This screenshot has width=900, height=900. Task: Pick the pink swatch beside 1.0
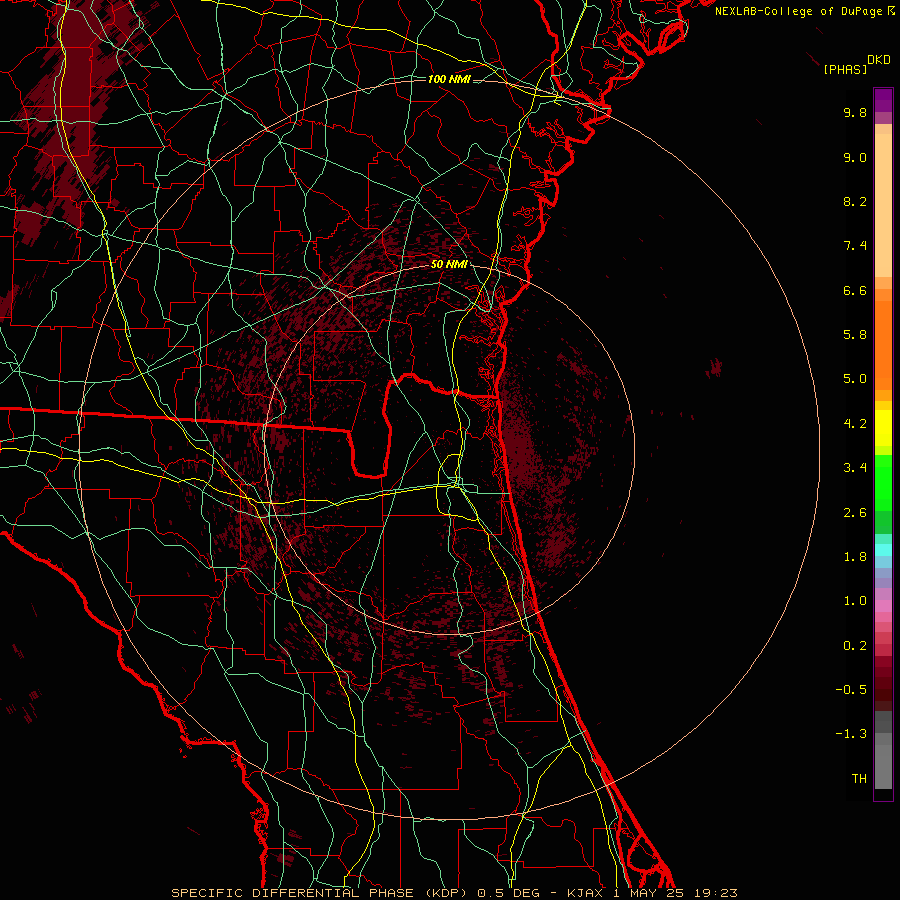coord(883,606)
